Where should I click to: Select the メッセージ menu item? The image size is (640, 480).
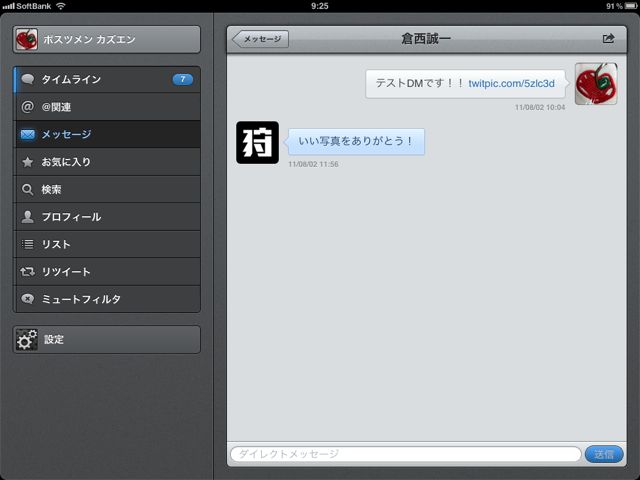[x=107, y=134]
